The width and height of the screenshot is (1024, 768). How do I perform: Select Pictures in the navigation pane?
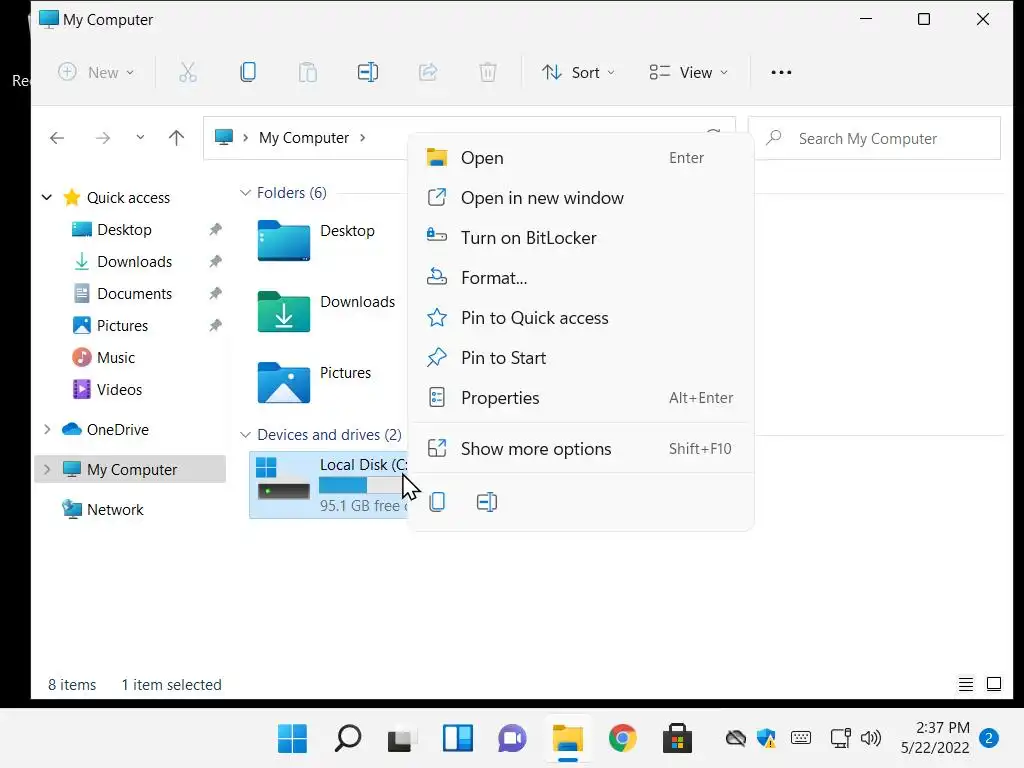click(x=122, y=326)
